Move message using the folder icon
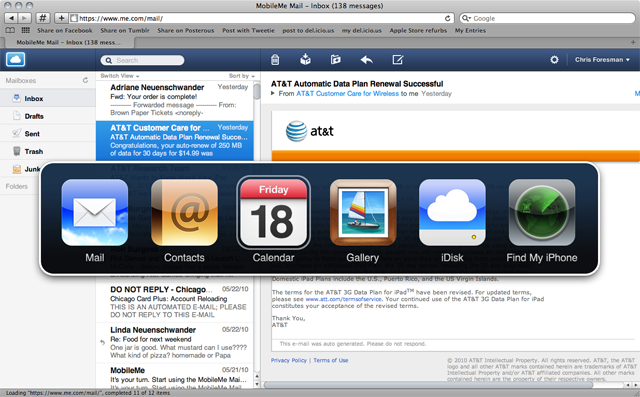Image resolution: width=640 pixels, height=397 pixels. 336,60
